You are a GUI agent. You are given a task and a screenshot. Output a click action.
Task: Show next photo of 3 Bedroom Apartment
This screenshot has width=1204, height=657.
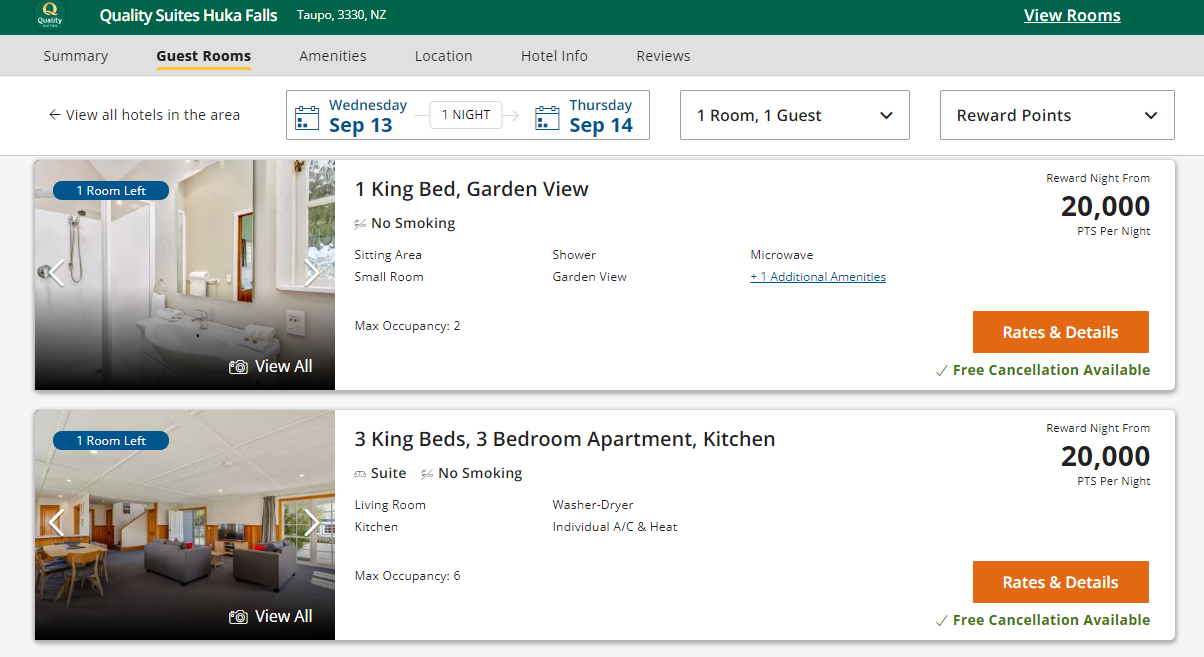pyautogui.click(x=312, y=522)
